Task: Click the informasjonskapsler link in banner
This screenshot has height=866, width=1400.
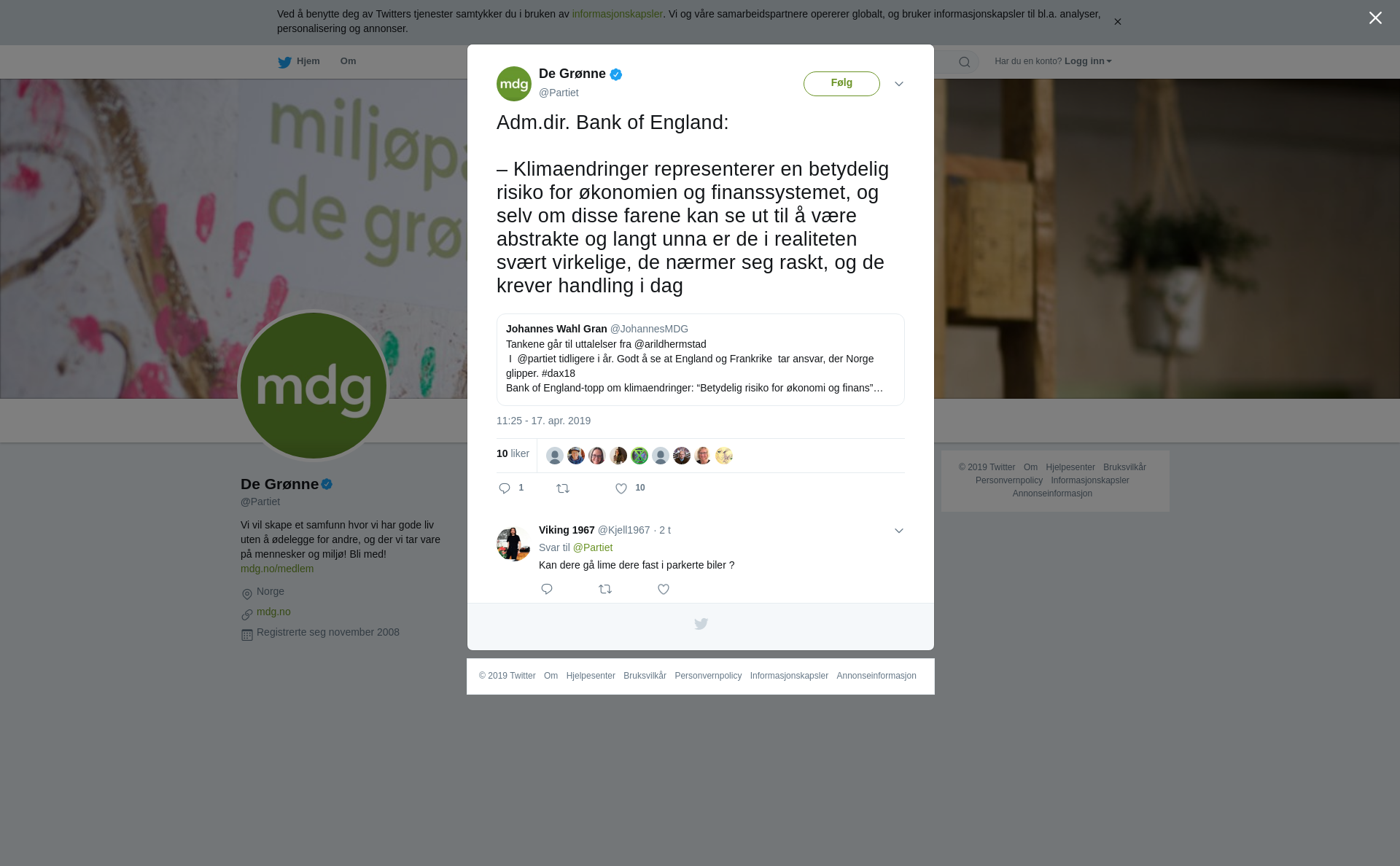Action: tap(617, 14)
